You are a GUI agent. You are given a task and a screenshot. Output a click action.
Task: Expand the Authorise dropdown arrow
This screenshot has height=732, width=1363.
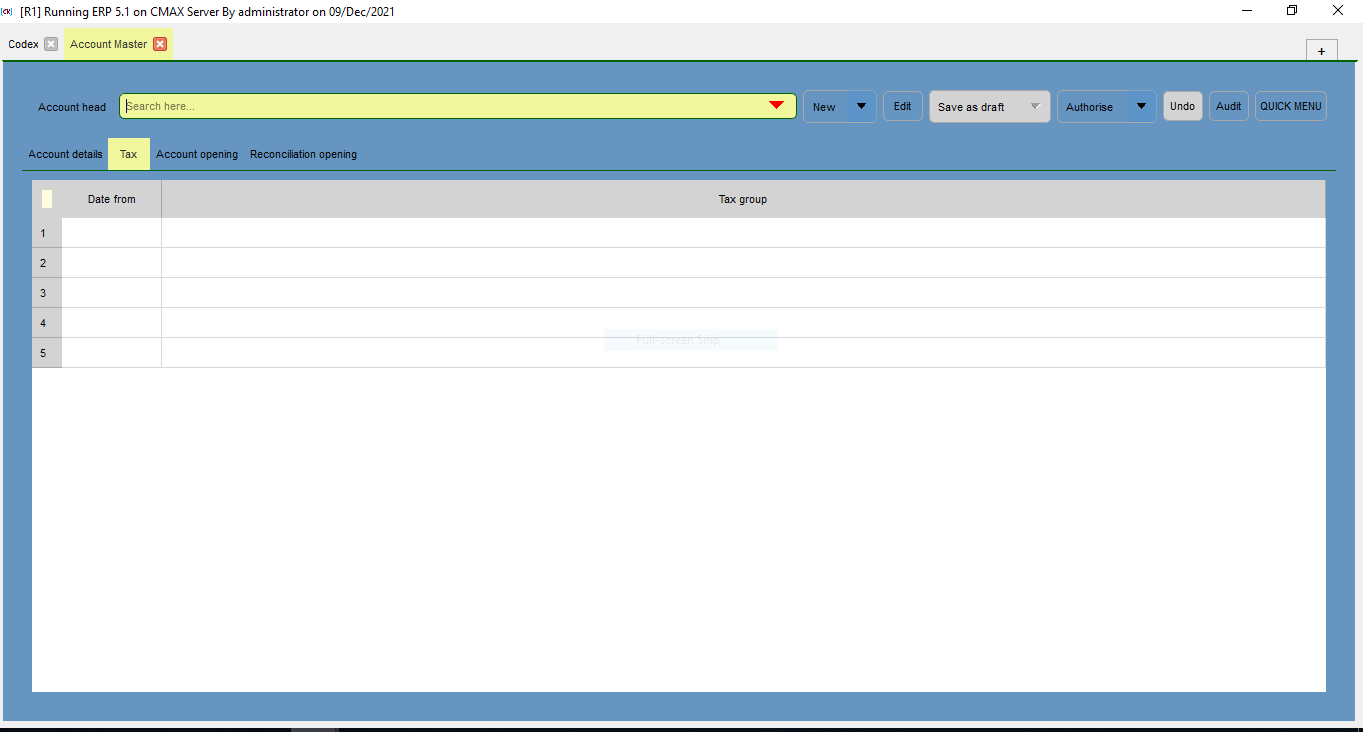(1140, 105)
